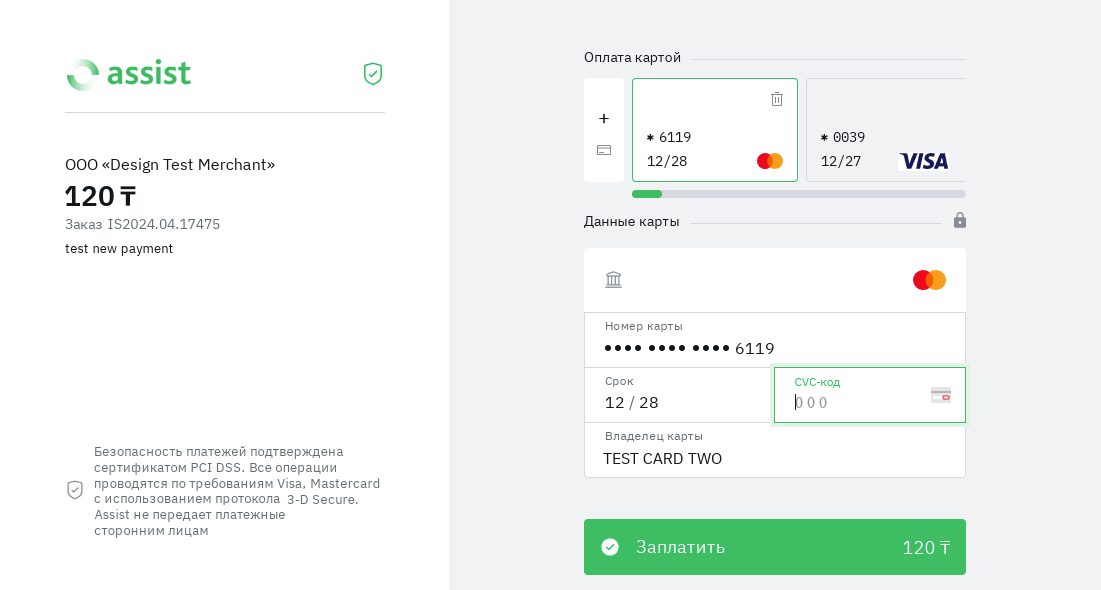This screenshot has height=590, width=1101.
Task: Select saved Mastercard ending 6119
Action: [x=700, y=140]
